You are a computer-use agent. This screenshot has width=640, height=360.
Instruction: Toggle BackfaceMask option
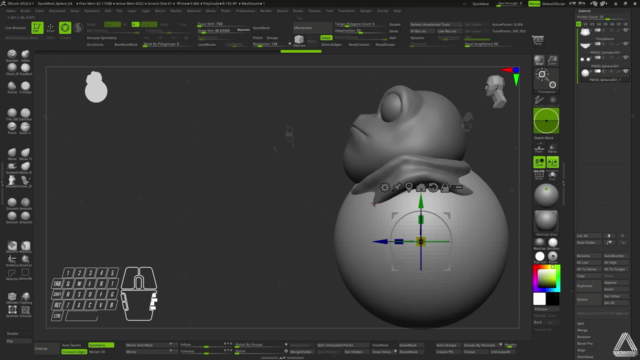pyautogui.click(x=126, y=44)
